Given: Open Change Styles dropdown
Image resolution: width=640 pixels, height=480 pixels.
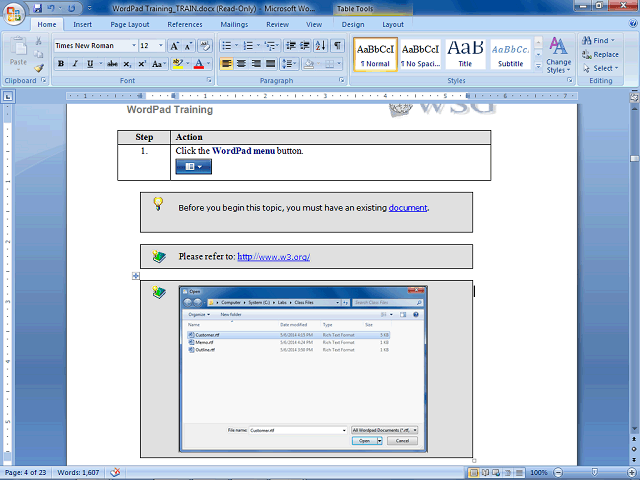Looking at the screenshot, I should coord(558,55).
